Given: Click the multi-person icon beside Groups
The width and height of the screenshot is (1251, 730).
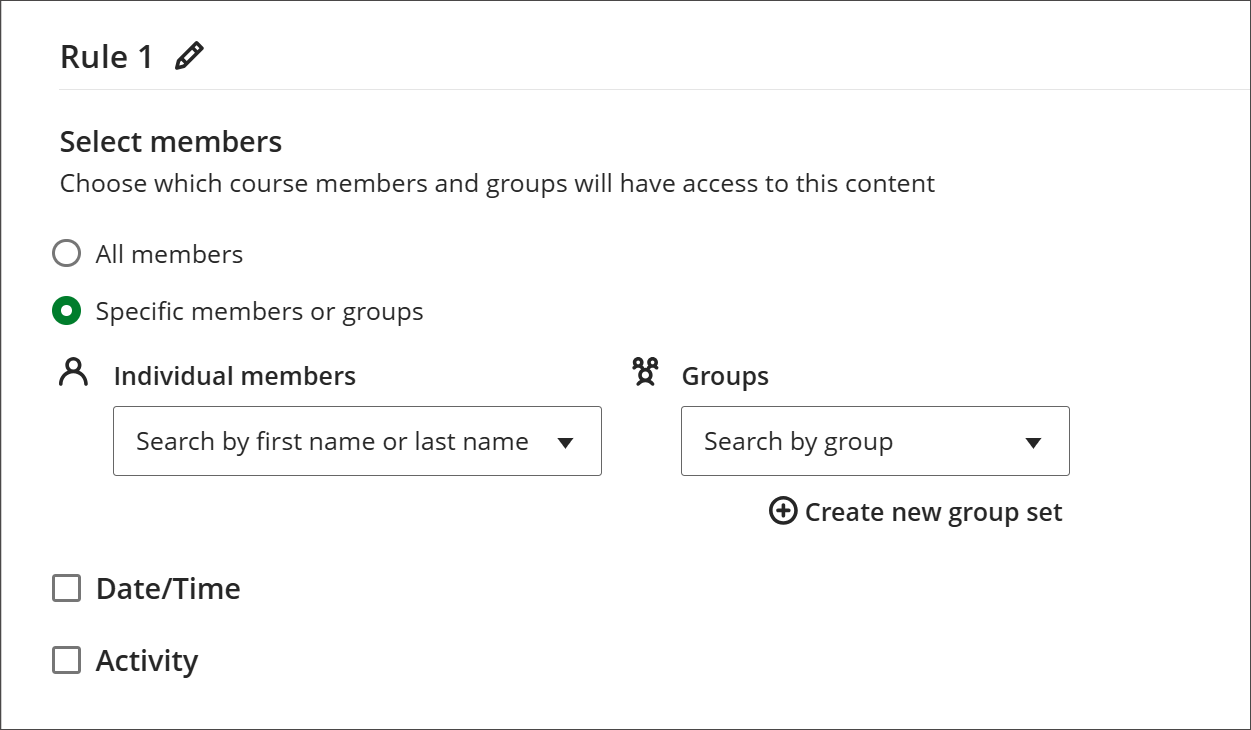Looking at the screenshot, I should point(645,372).
